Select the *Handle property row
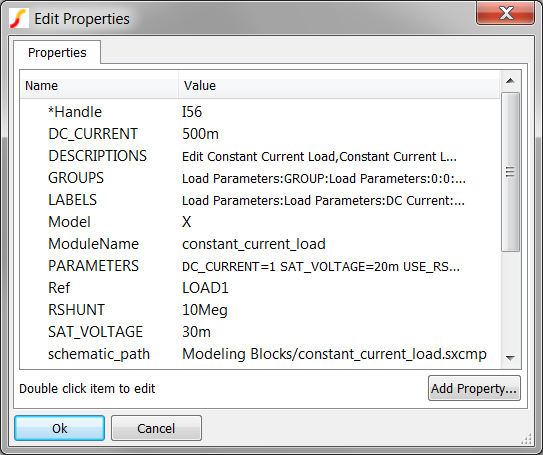 260,112
